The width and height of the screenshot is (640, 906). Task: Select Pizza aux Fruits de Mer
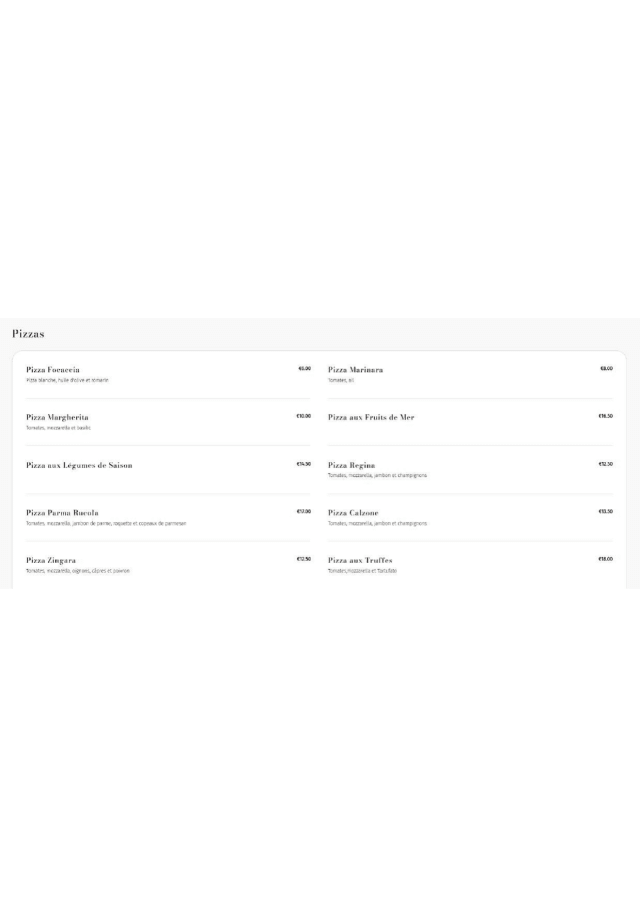pyautogui.click(x=371, y=417)
